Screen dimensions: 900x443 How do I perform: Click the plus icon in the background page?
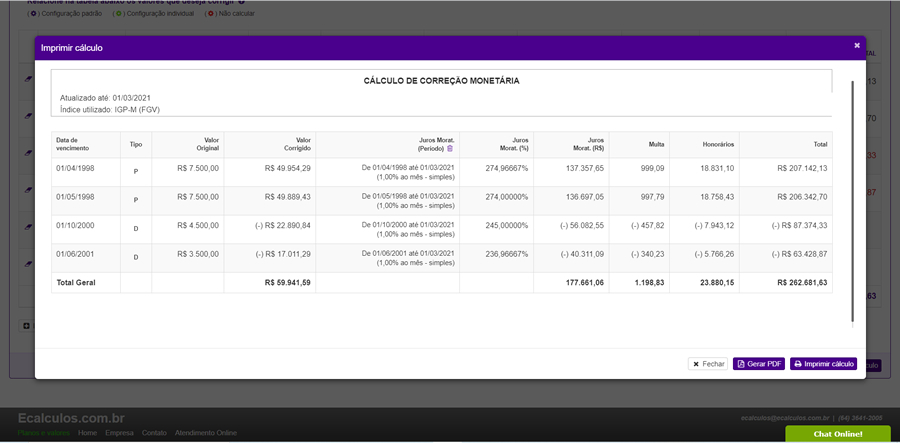pyautogui.click(x=26, y=326)
